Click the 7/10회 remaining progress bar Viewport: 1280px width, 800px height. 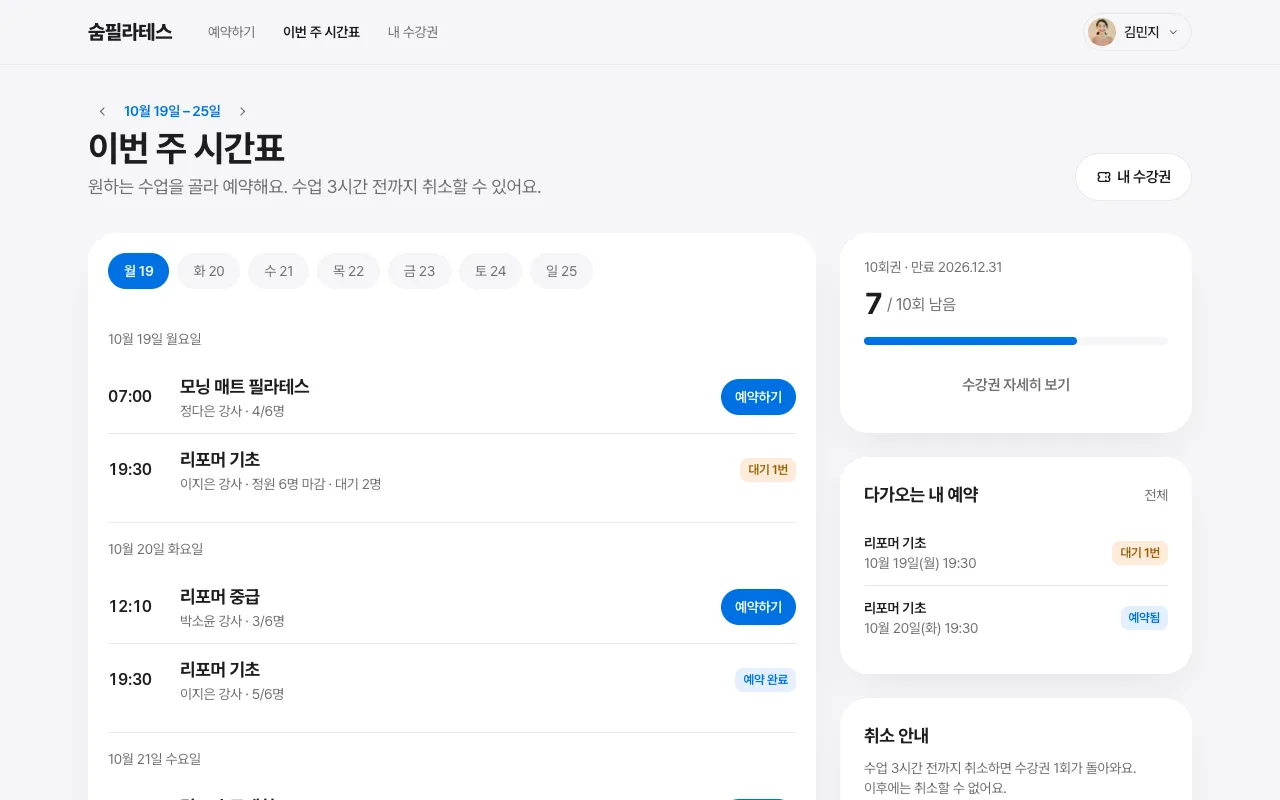[x=1016, y=341]
